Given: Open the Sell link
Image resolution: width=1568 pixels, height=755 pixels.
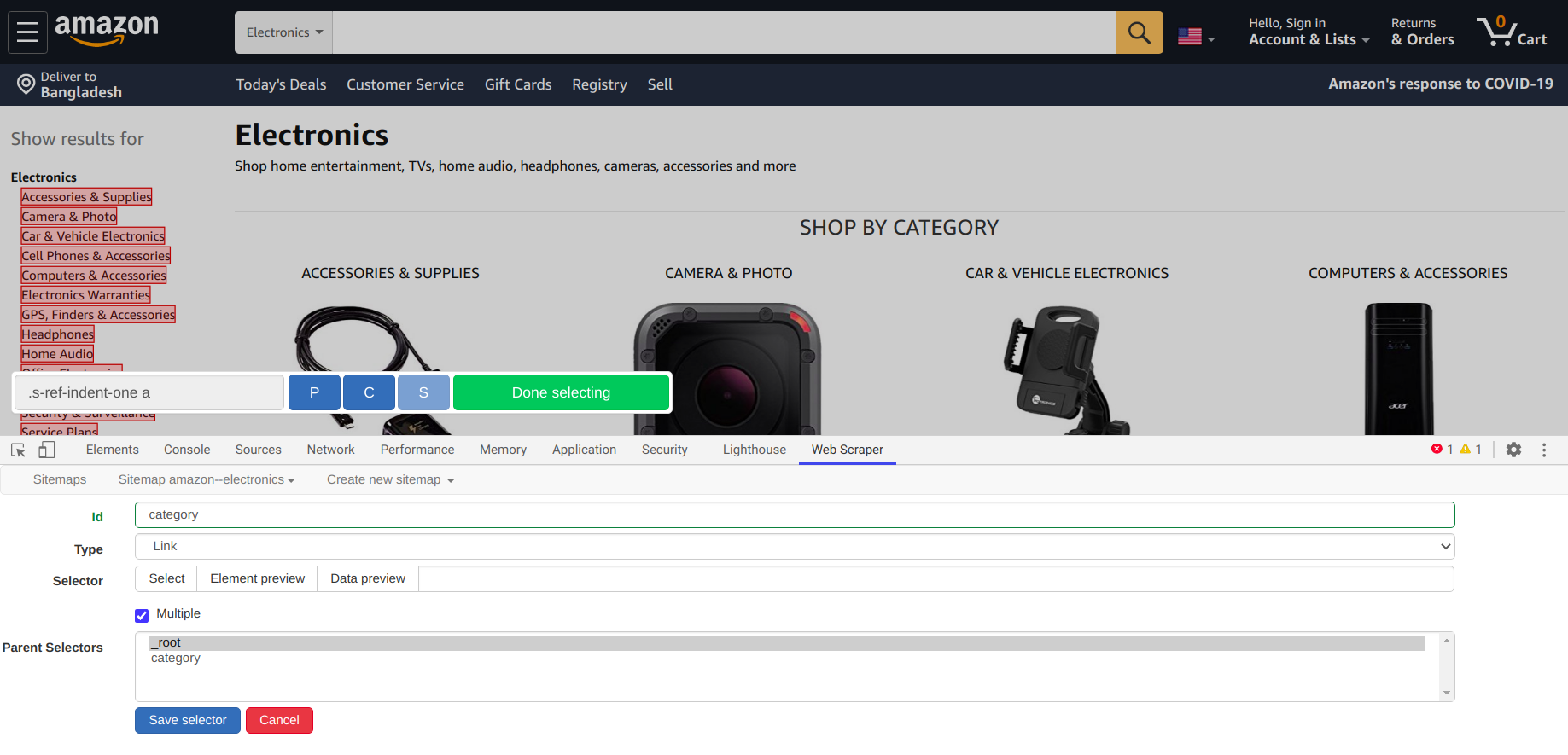Looking at the screenshot, I should point(660,84).
